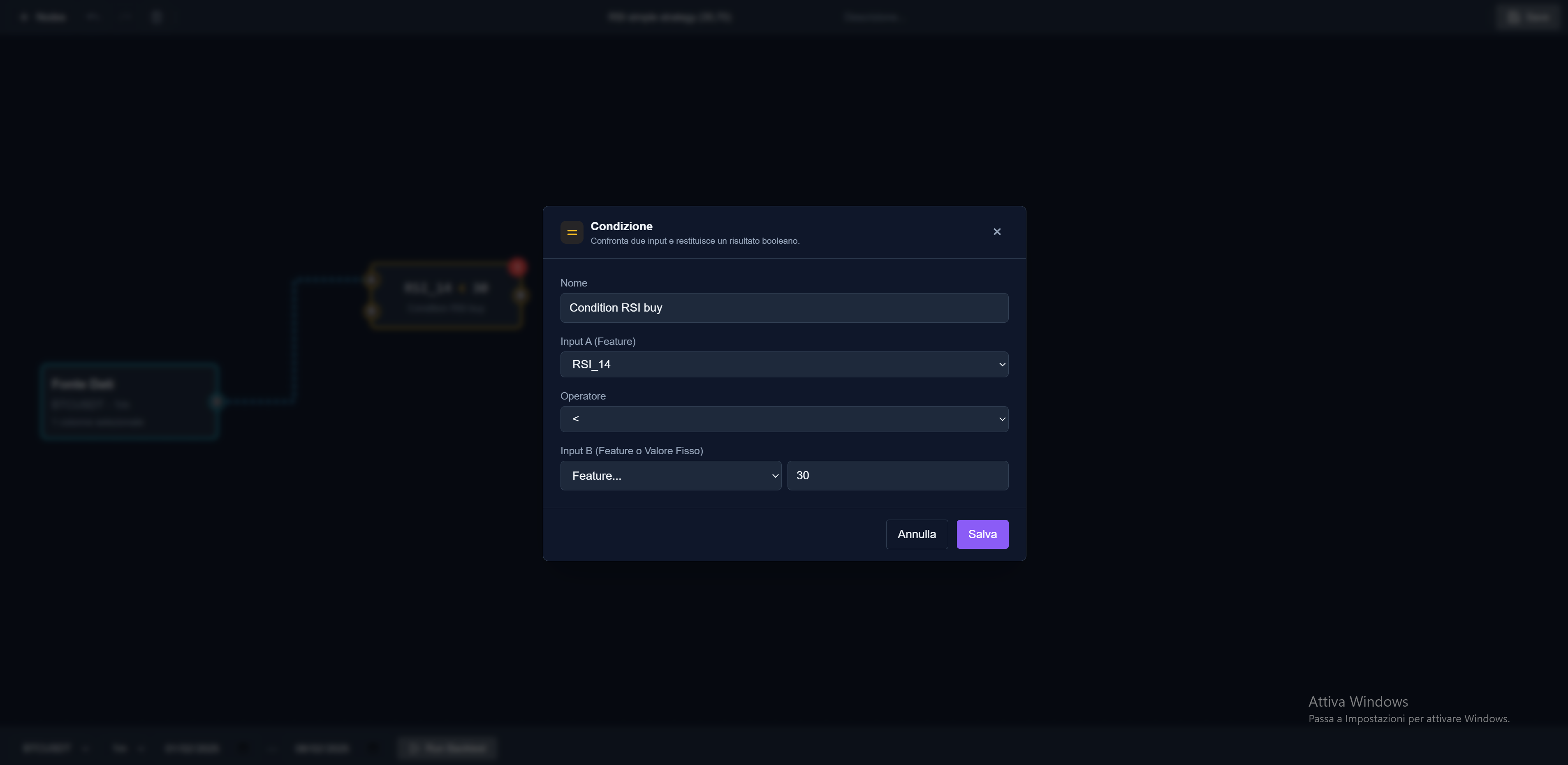The image size is (1568, 765).
Task: Click the strategy title in top bar
Action: pyautogui.click(x=669, y=17)
